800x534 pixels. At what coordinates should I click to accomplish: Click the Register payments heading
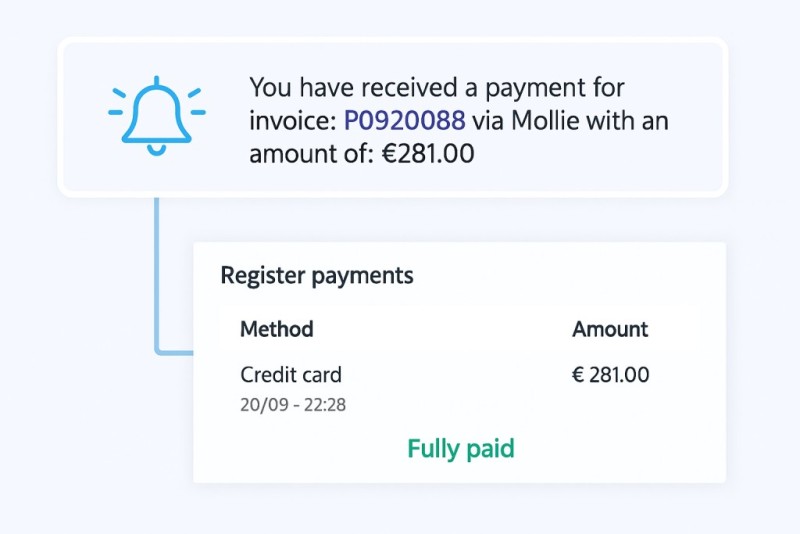pos(317,275)
